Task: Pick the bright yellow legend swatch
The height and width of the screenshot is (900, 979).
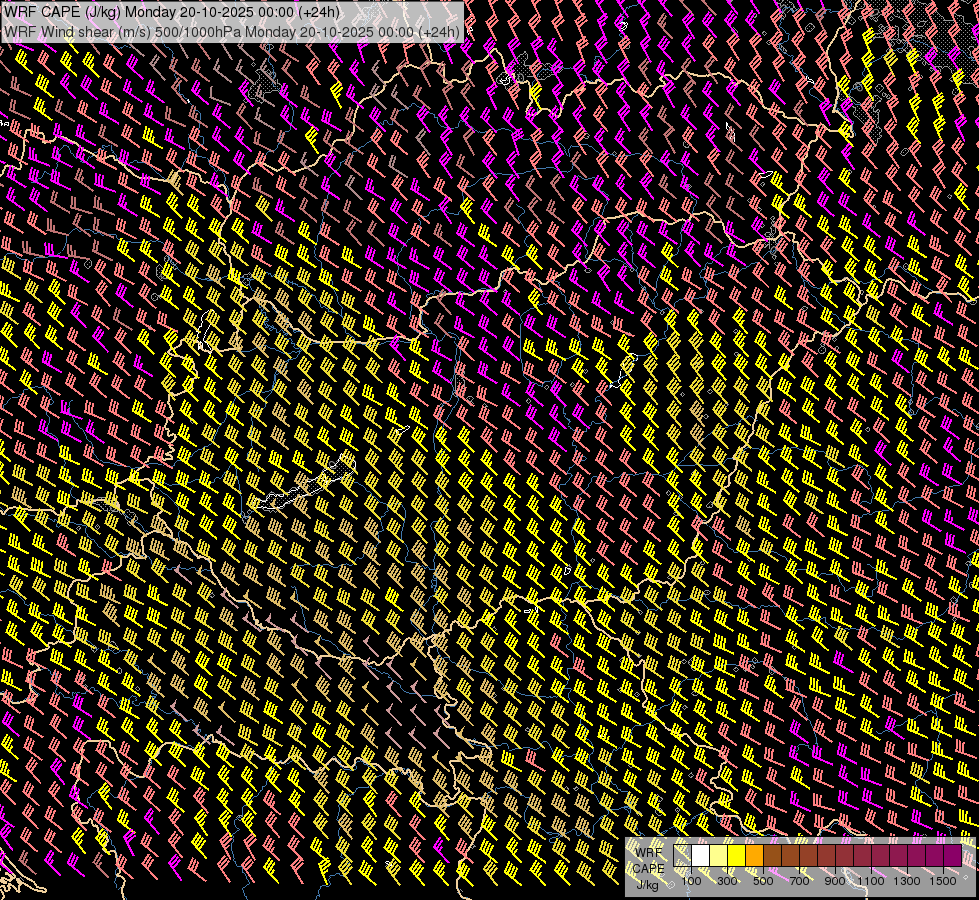Action: (737, 856)
